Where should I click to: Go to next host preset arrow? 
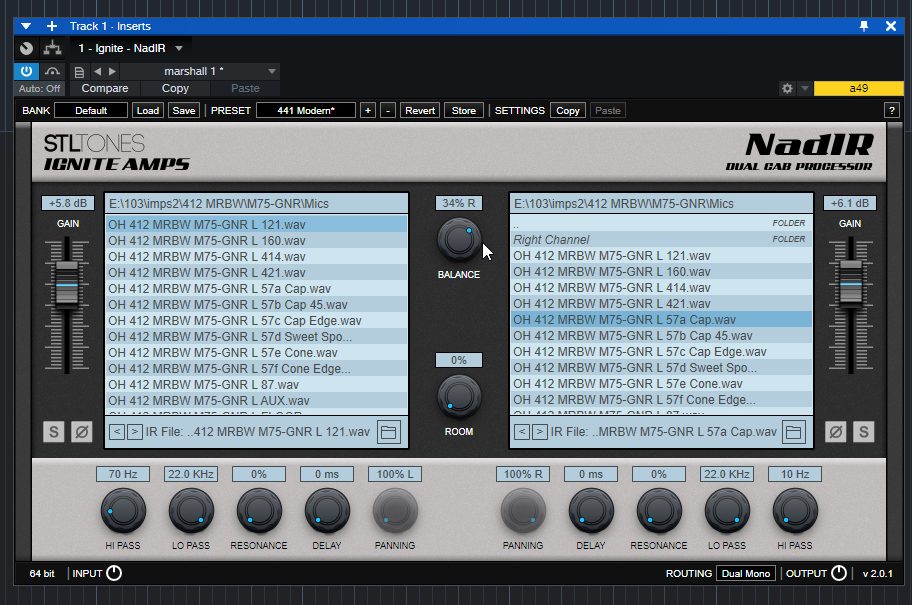[112, 72]
